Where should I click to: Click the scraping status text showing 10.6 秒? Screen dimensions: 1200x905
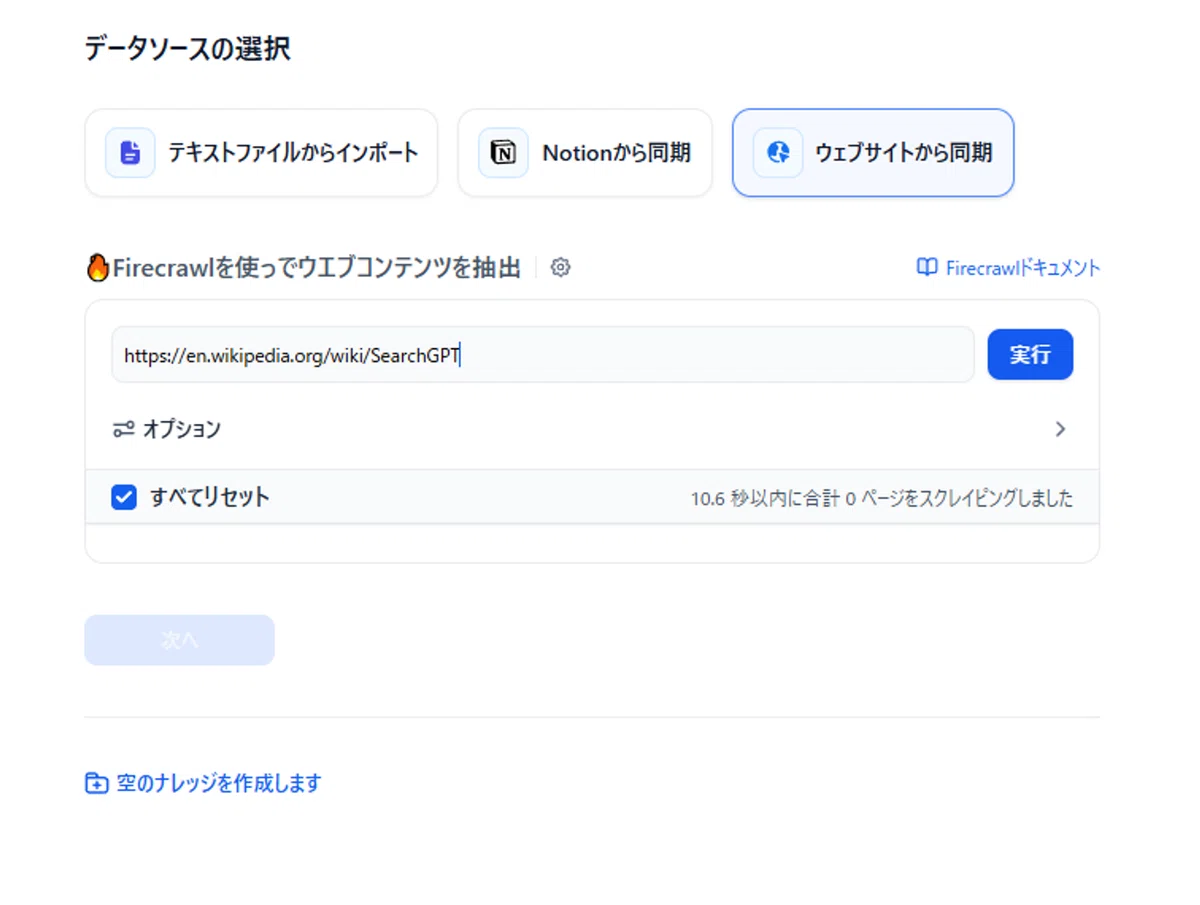coord(882,498)
